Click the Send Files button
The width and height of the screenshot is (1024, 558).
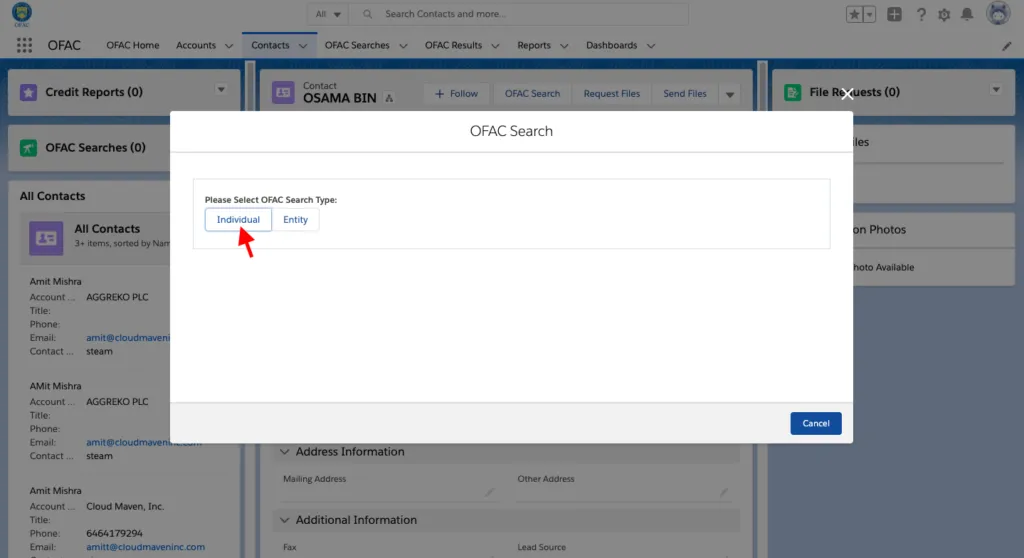(x=684, y=93)
